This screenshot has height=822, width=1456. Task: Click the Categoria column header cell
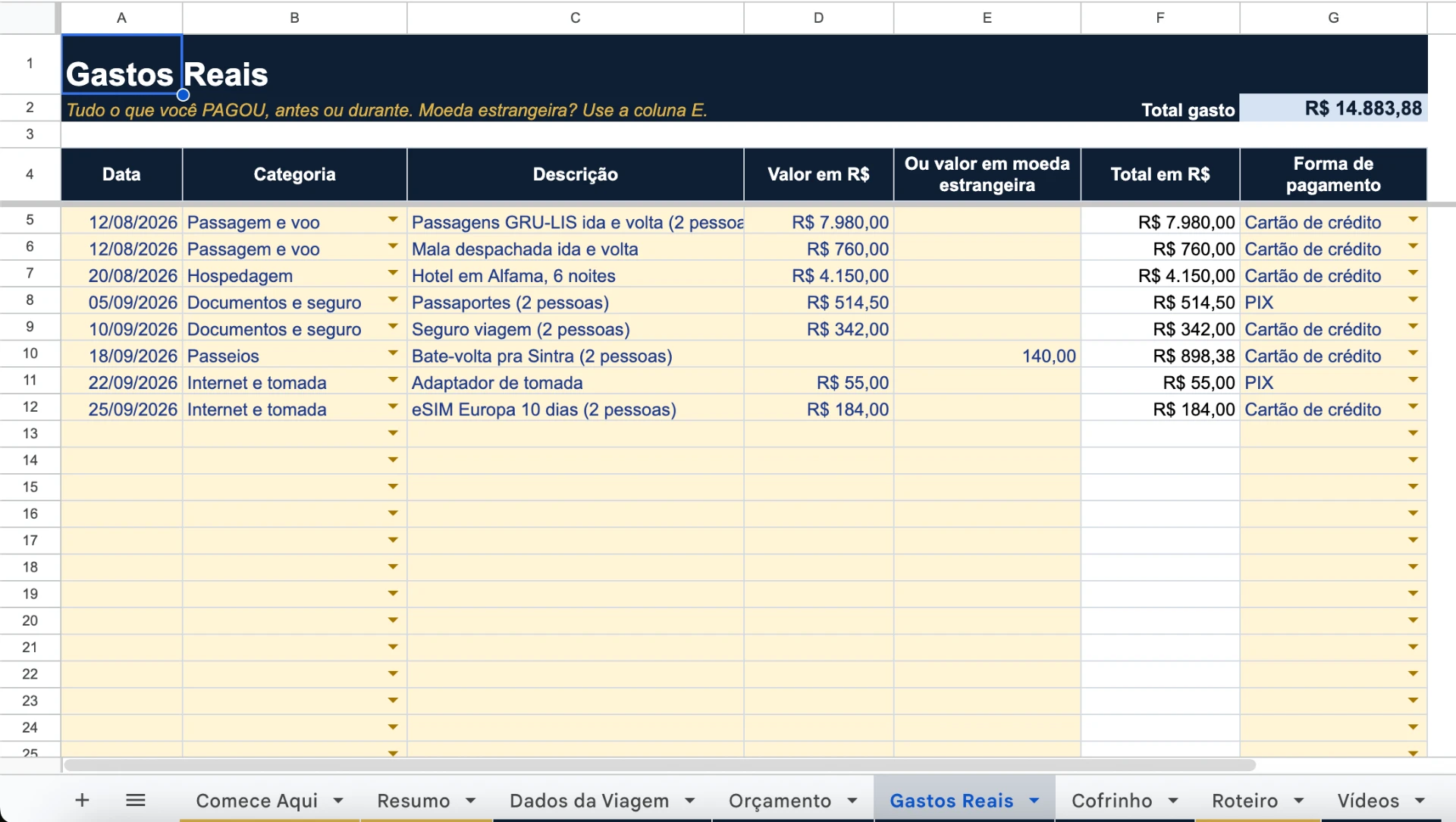coord(294,174)
